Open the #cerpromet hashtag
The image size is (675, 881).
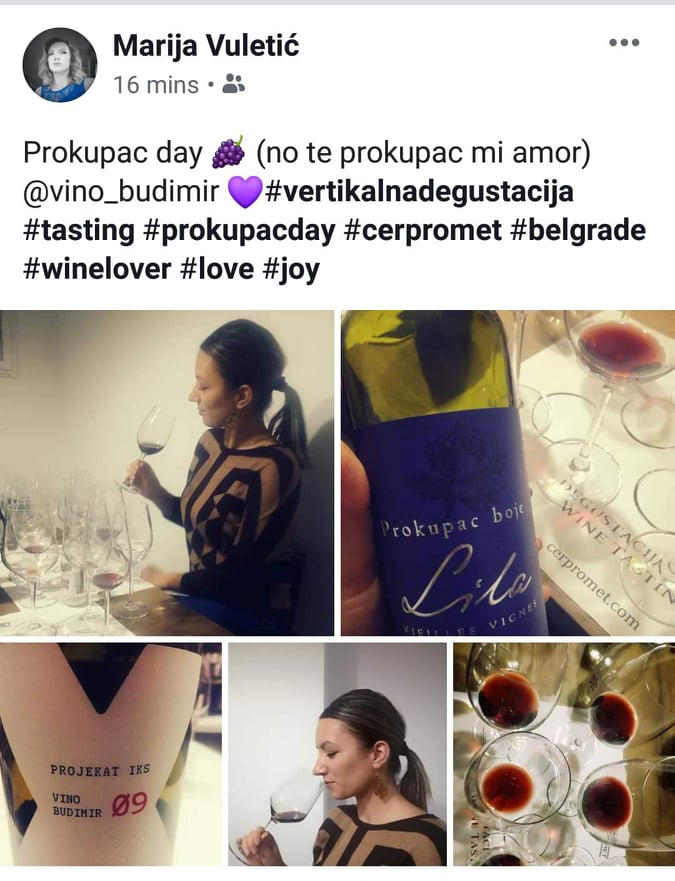(423, 230)
